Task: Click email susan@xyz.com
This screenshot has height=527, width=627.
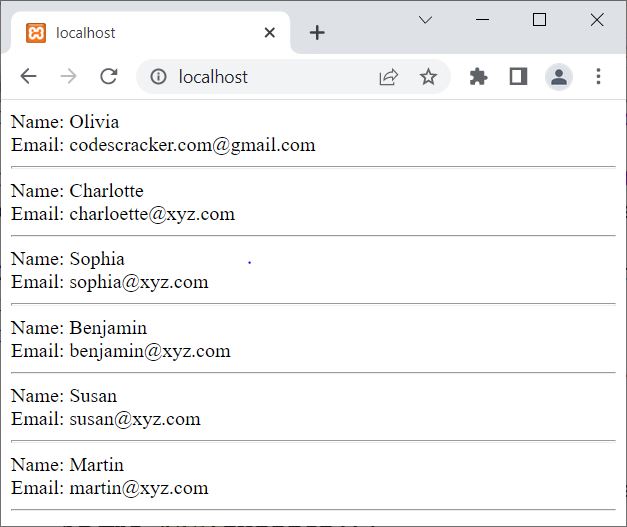Action: tap(135, 419)
